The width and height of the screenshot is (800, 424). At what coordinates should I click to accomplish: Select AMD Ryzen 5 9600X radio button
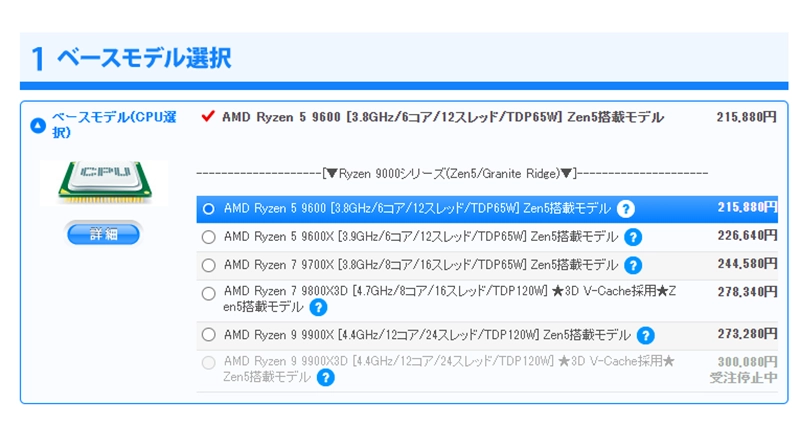pos(208,237)
